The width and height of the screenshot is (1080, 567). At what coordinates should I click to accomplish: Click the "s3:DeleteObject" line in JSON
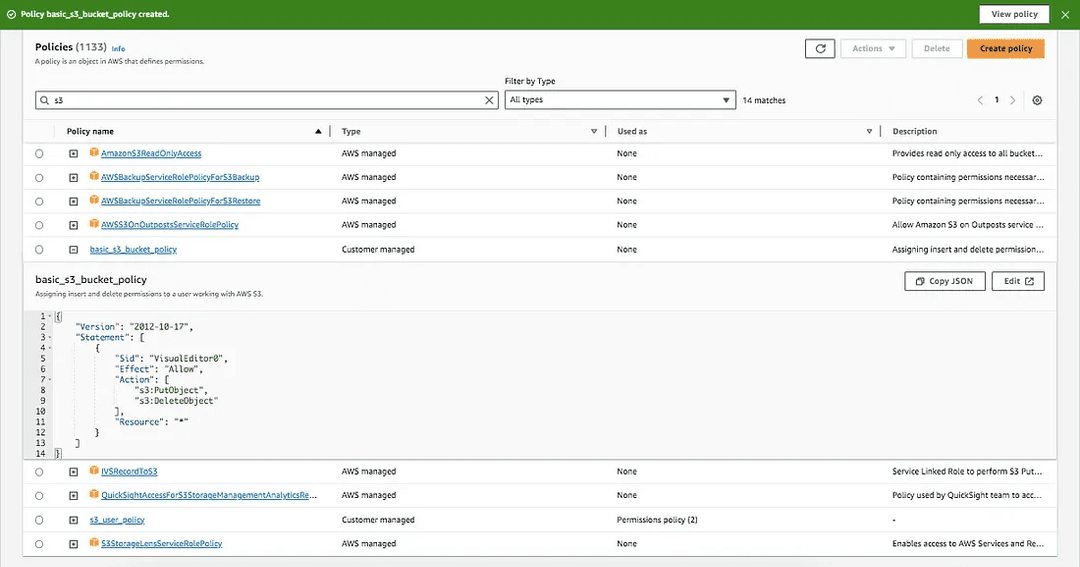[176, 401]
